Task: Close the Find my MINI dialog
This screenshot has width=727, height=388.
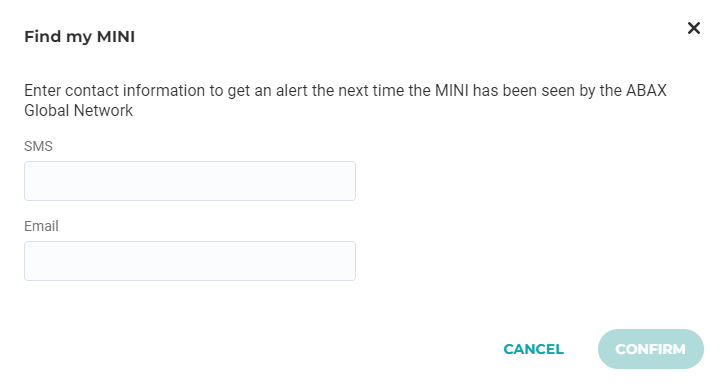Action: coord(694,28)
